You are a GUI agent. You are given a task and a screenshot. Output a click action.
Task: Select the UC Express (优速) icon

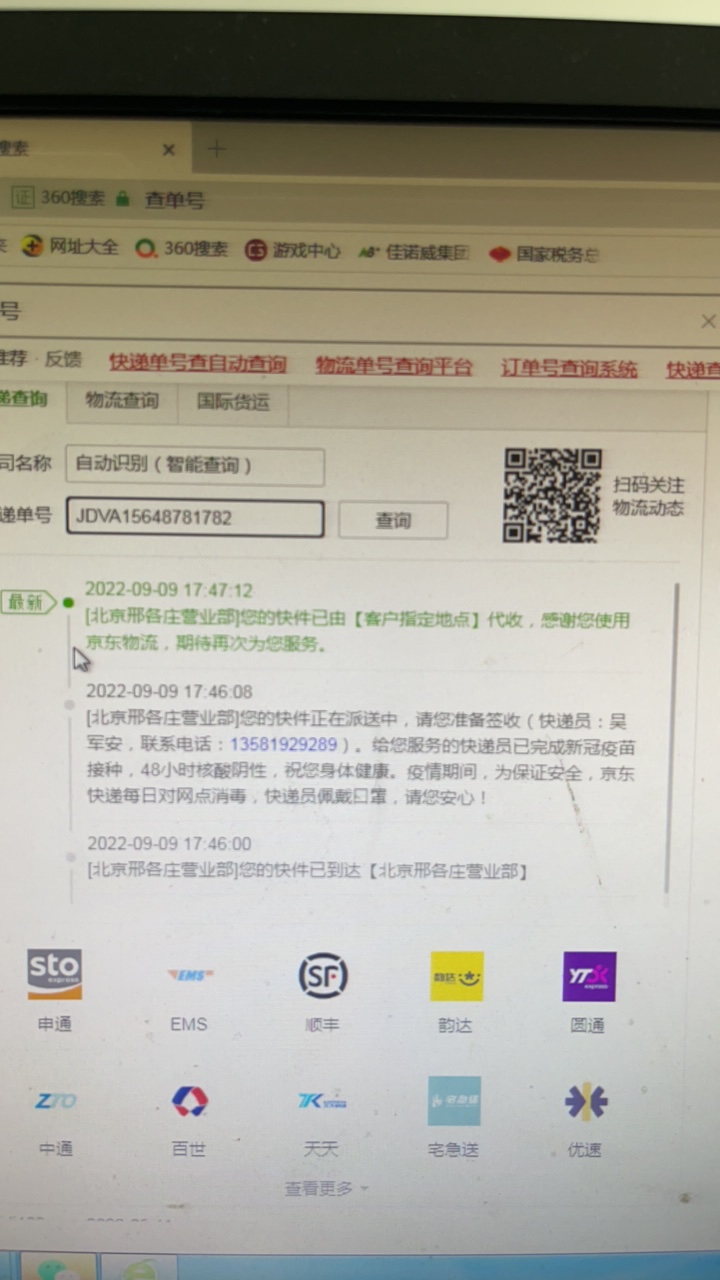[586, 1101]
